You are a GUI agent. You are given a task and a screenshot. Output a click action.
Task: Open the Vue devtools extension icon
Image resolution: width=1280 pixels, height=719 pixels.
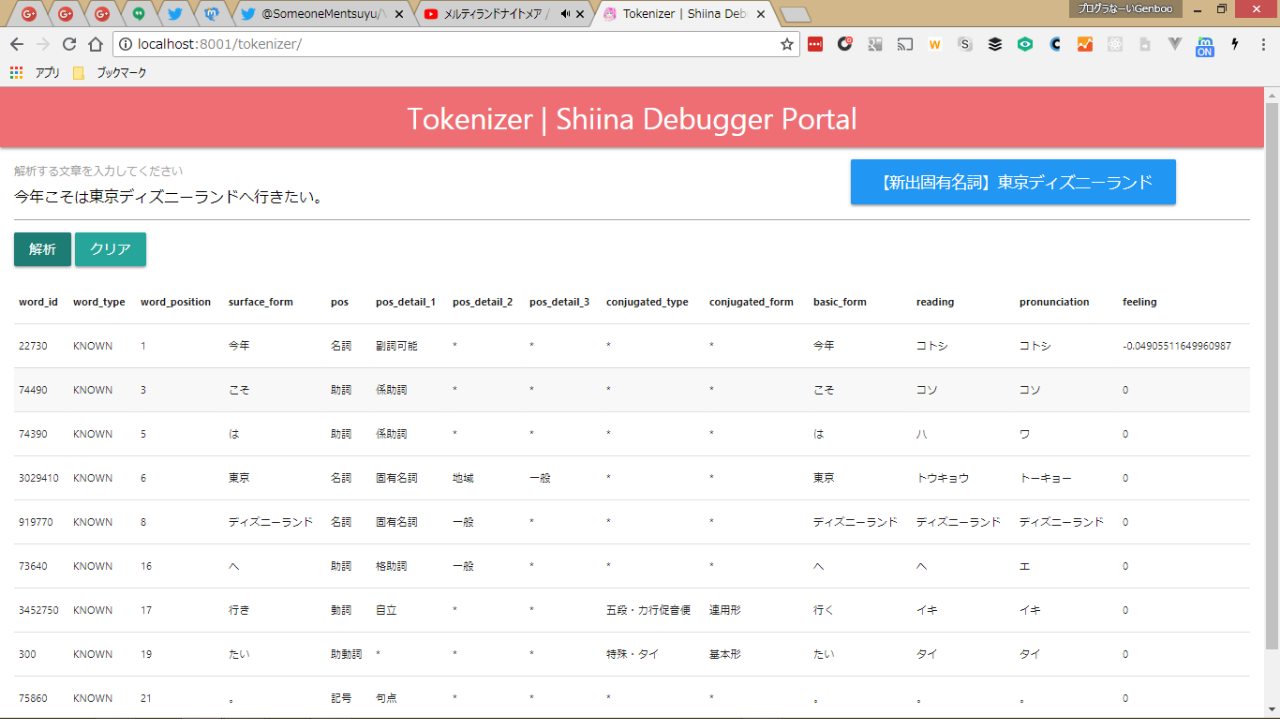pyautogui.click(x=1175, y=44)
